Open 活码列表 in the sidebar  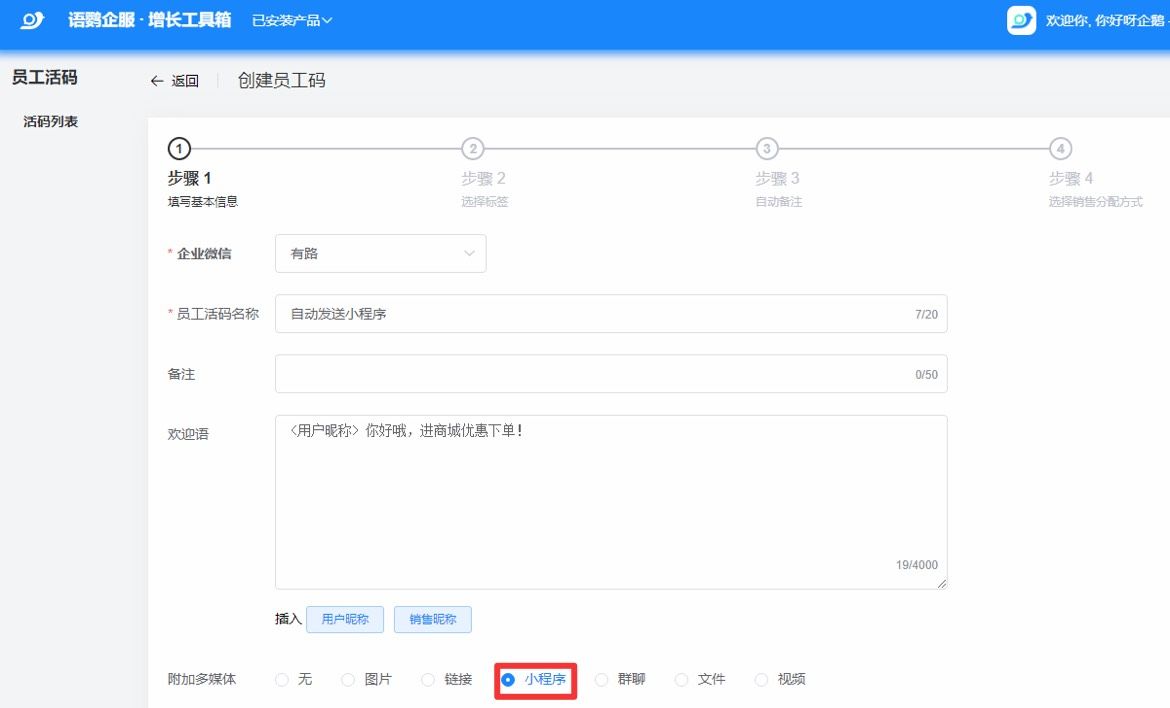tap(51, 122)
